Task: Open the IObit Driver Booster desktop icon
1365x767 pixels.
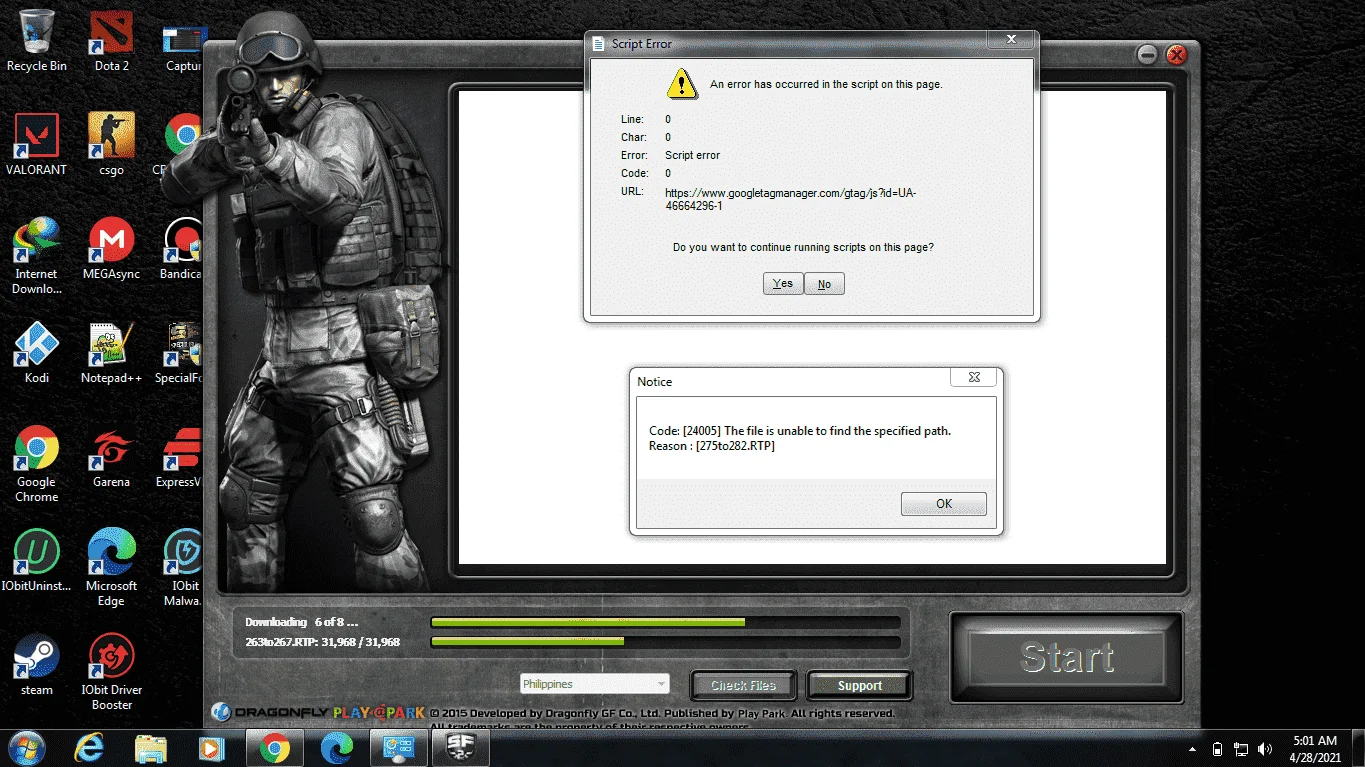Action: click(111, 672)
